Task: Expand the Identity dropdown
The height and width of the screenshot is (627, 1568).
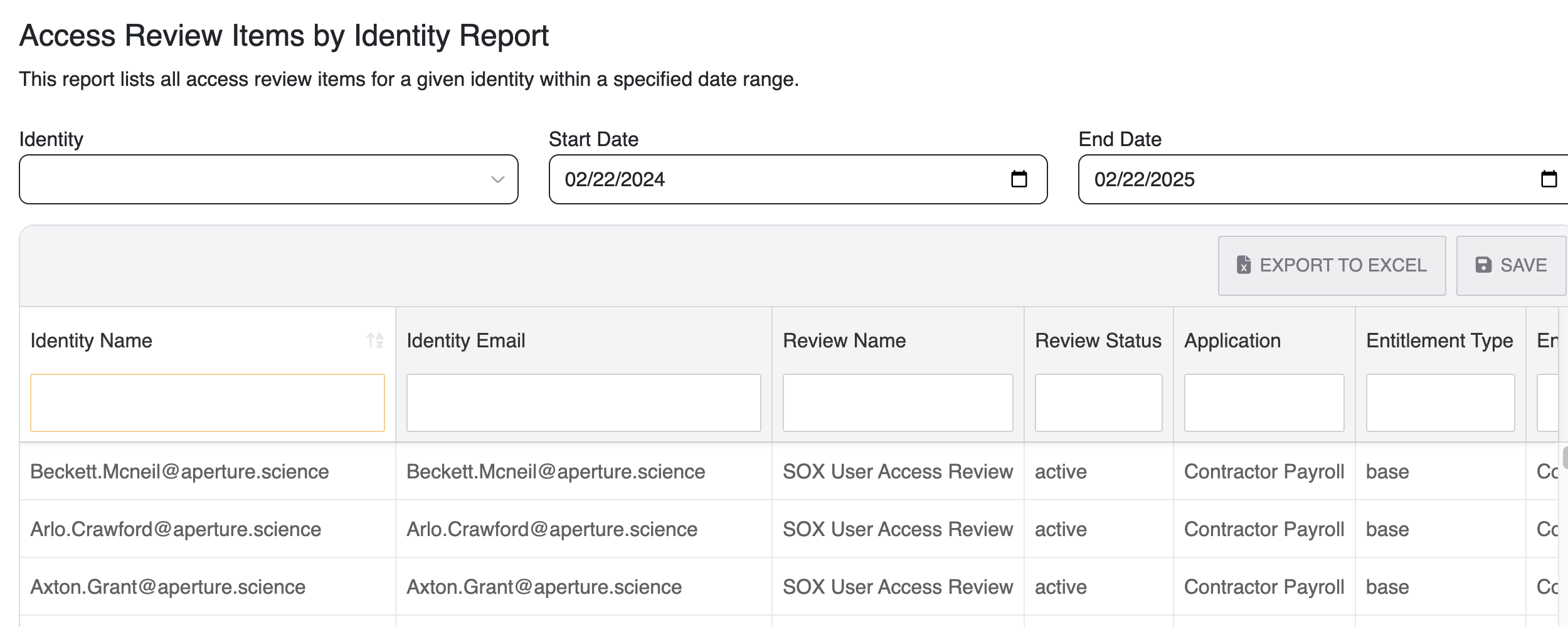Action: (268, 179)
